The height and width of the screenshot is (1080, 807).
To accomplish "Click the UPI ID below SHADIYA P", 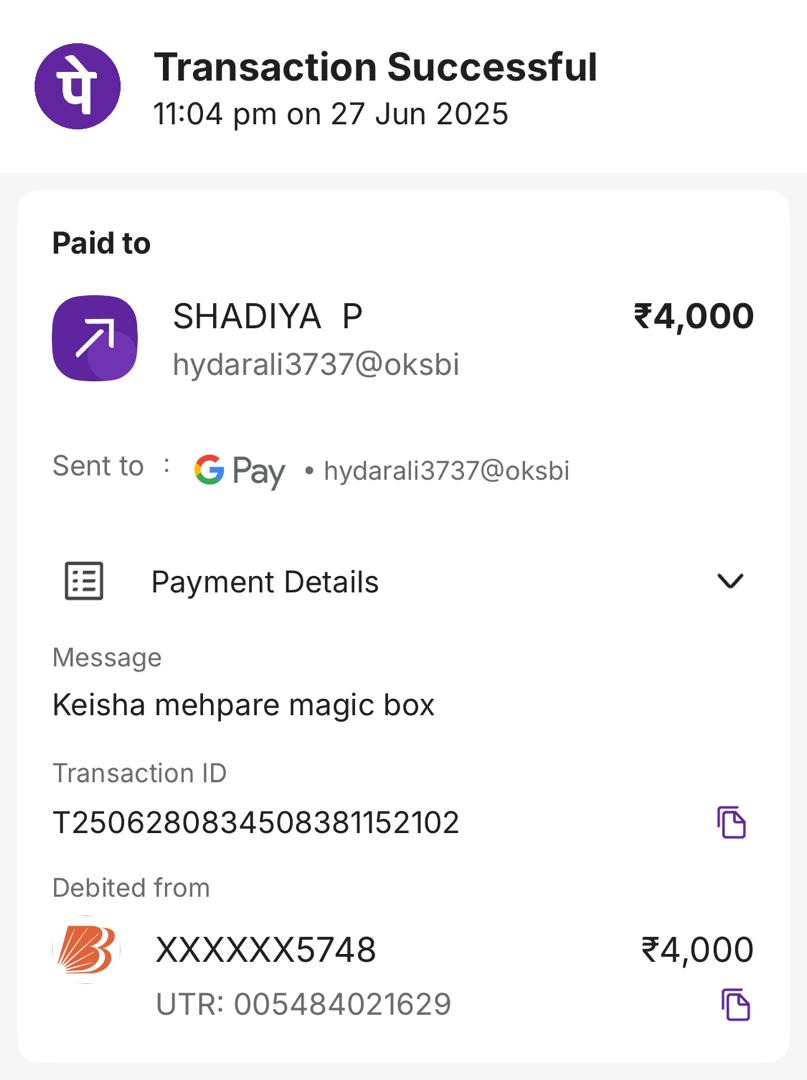I will tap(316, 365).
